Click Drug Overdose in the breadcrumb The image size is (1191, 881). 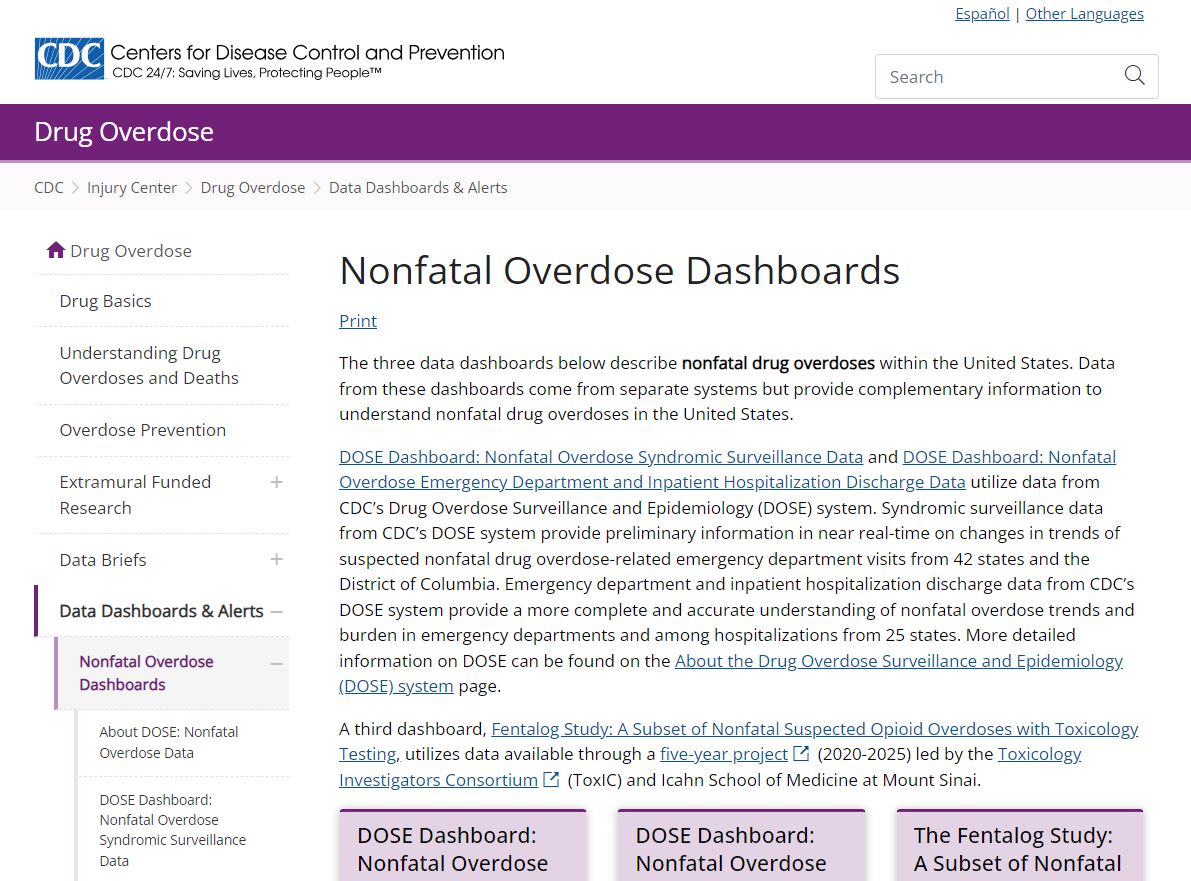pyautogui.click(x=253, y=188)
